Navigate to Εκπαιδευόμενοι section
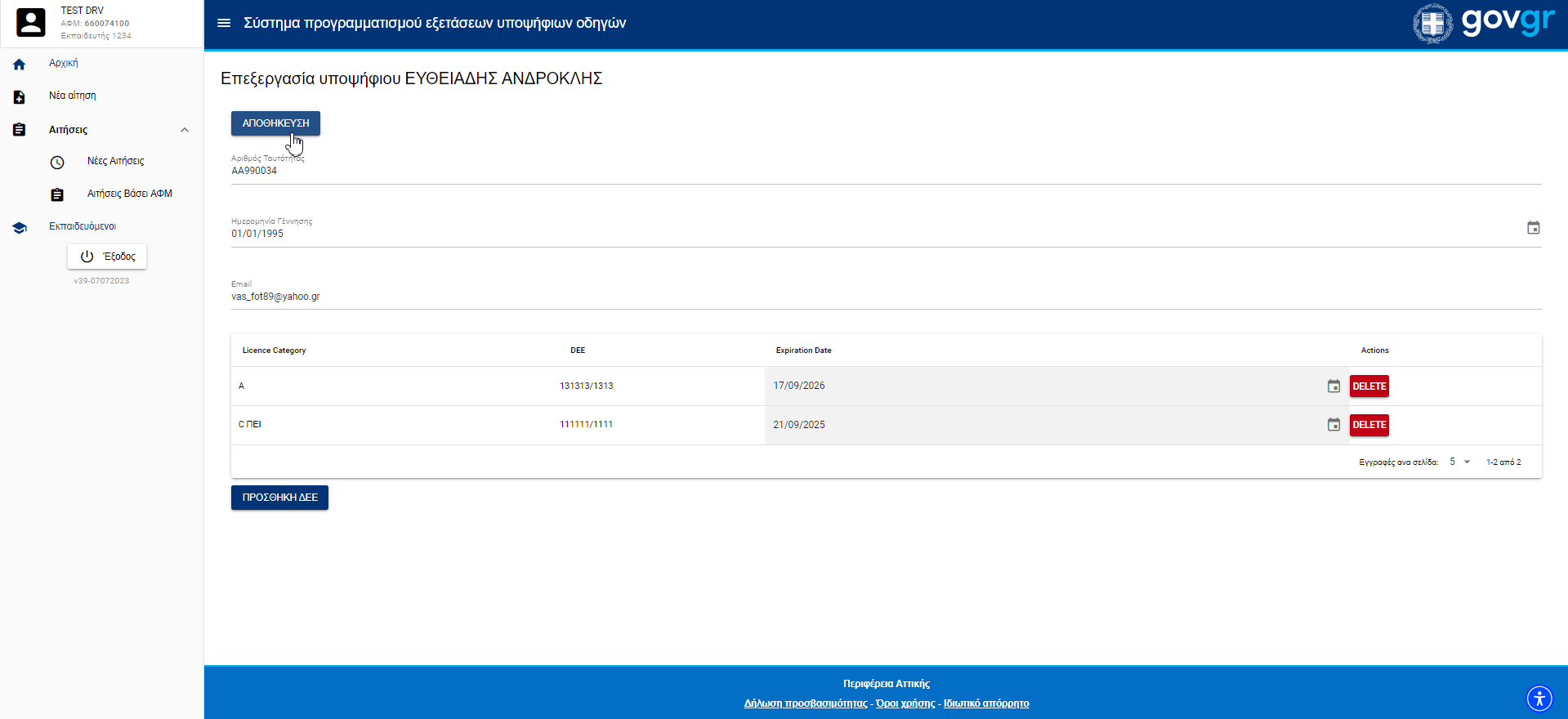The image size is (1568, 719). 83,226
